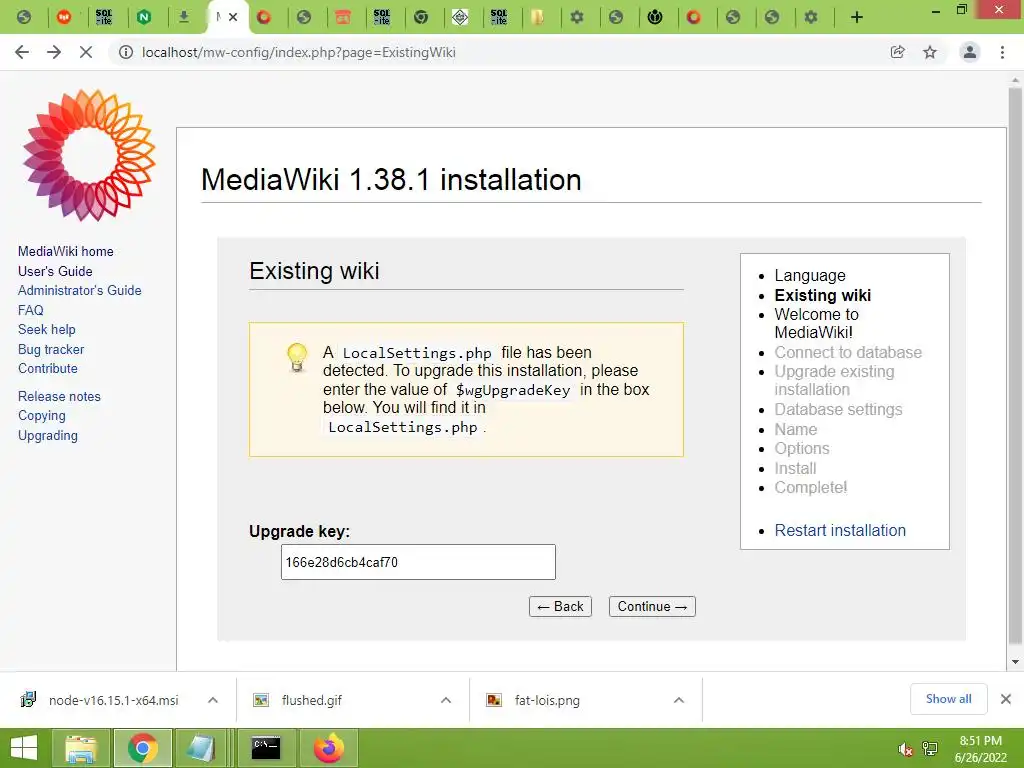Viewport: 1024px width, 768px height.
Task: Click the Install step
Action: 795,468
